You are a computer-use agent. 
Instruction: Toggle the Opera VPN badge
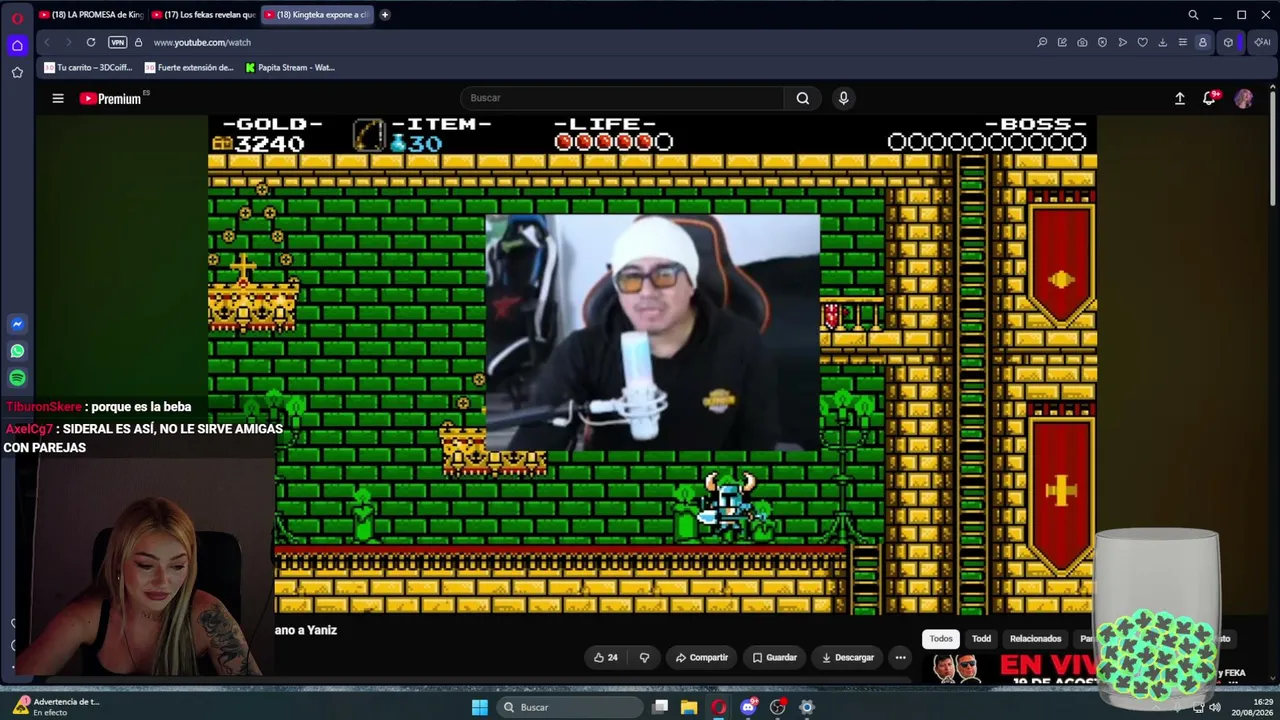[117, 42]
